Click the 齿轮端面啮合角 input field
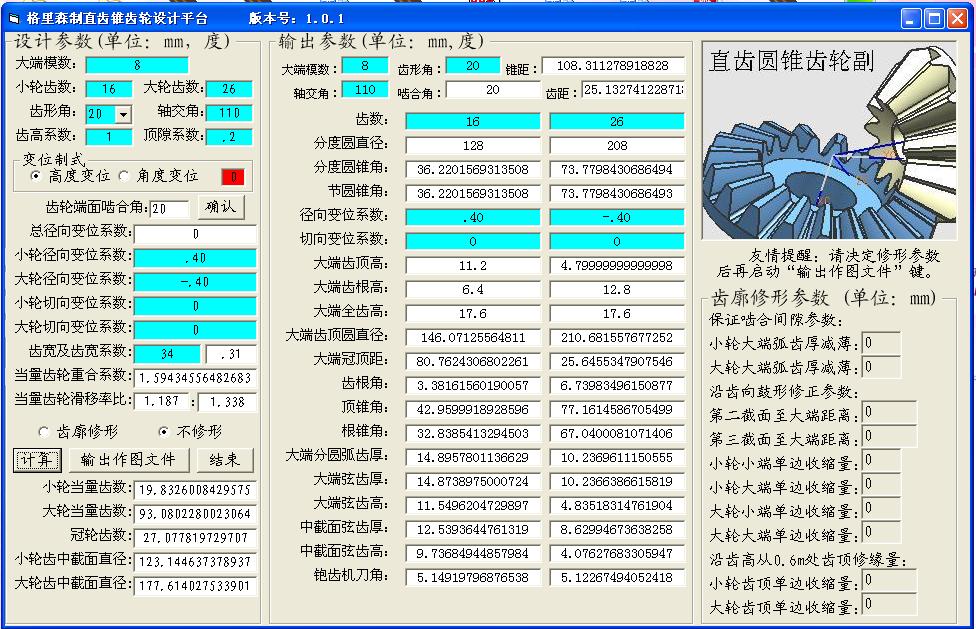This screenshot has height=629, width=976. pos(169,209)
